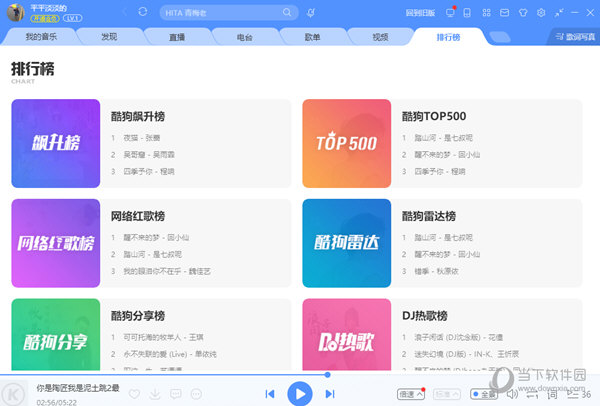The height and width of the screenshot is (406, 600).
Task: Open the DJ热歌 pink cover
Action: tap(347, 334)
